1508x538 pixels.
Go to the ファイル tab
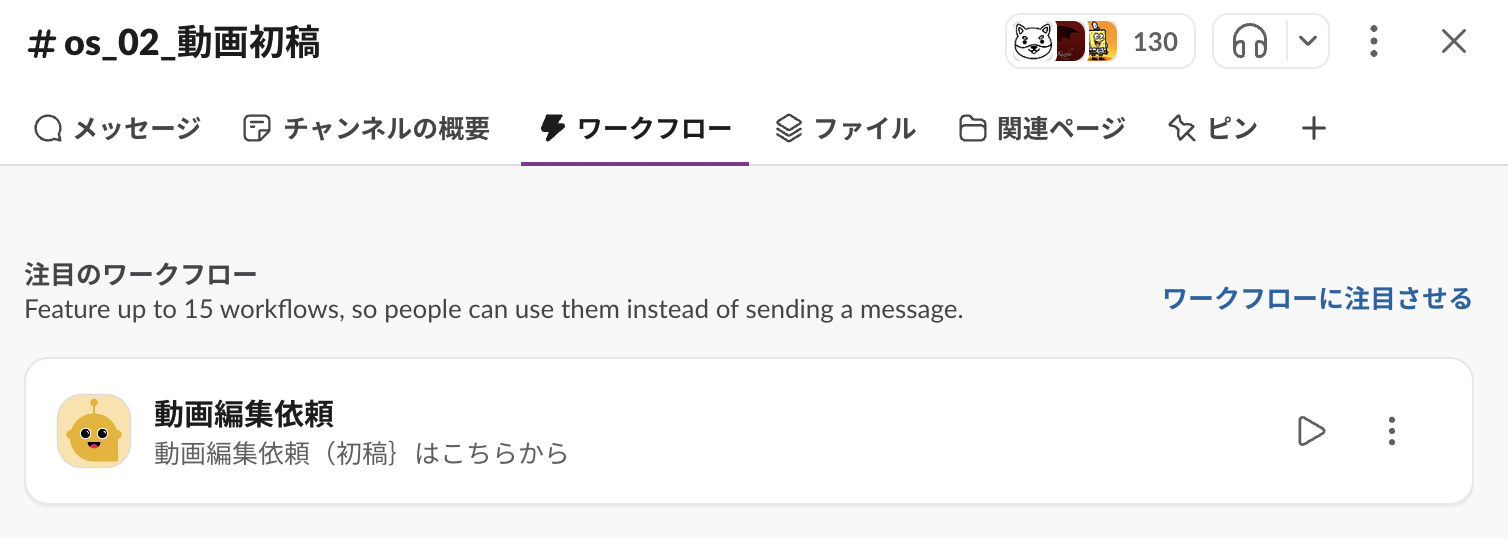click(846, 129)
